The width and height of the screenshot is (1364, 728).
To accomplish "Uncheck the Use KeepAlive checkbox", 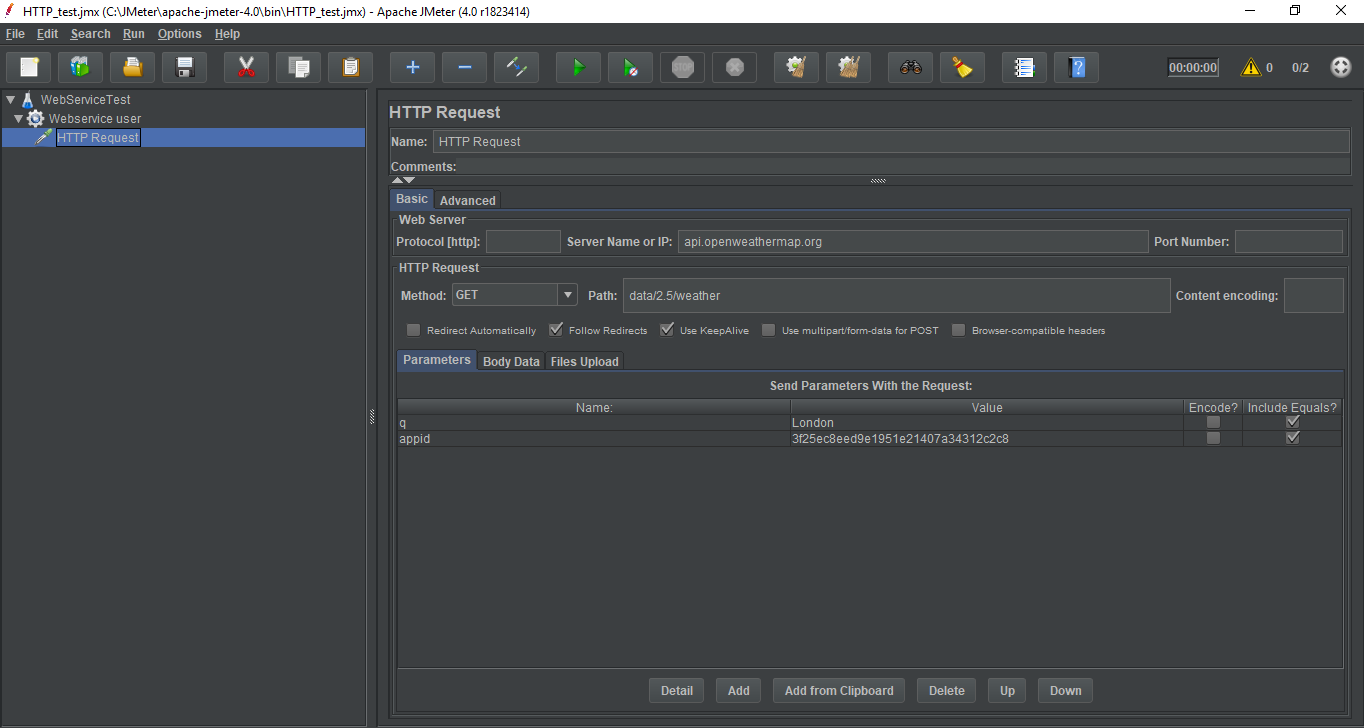I will coord(667,331).
